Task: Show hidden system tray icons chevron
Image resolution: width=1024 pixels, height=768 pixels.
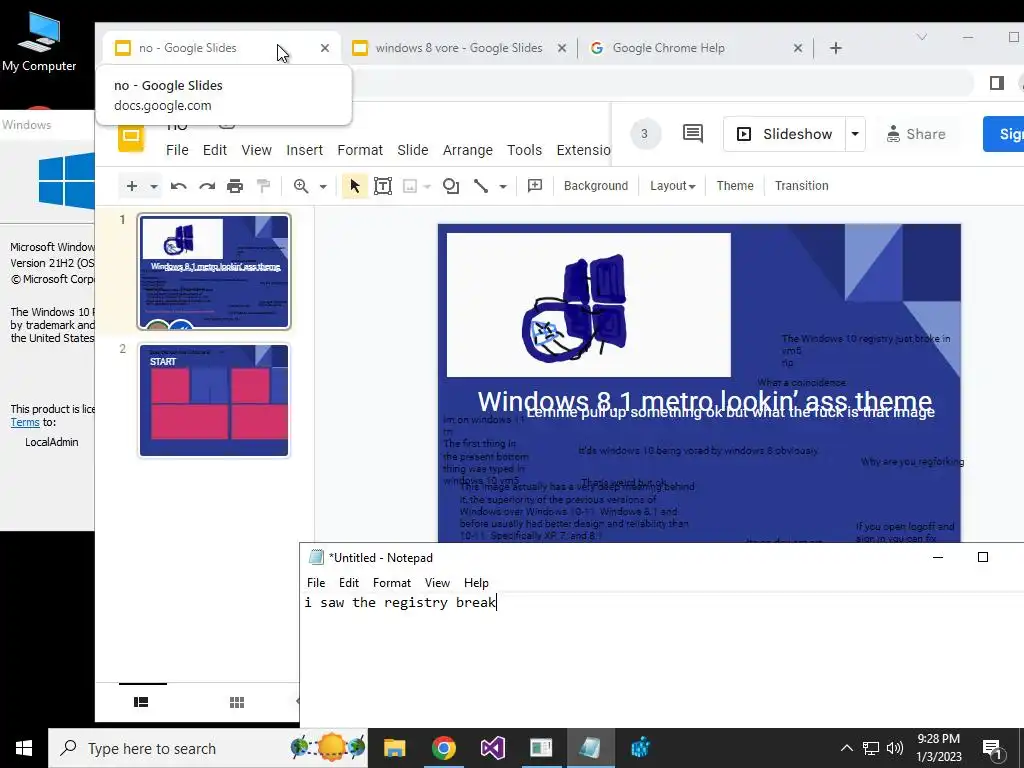Action: tap(846, 748)
